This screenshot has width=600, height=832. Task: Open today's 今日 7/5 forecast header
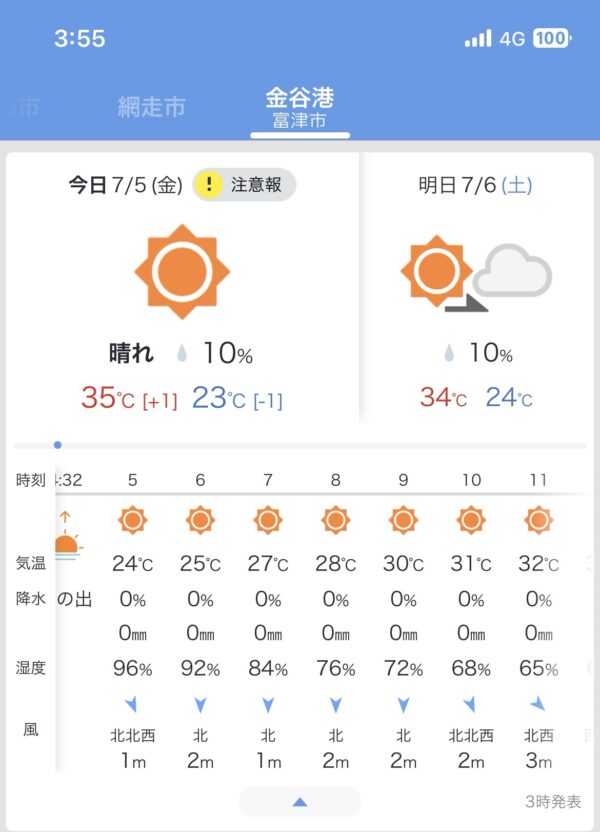click(x=124, y=185)
